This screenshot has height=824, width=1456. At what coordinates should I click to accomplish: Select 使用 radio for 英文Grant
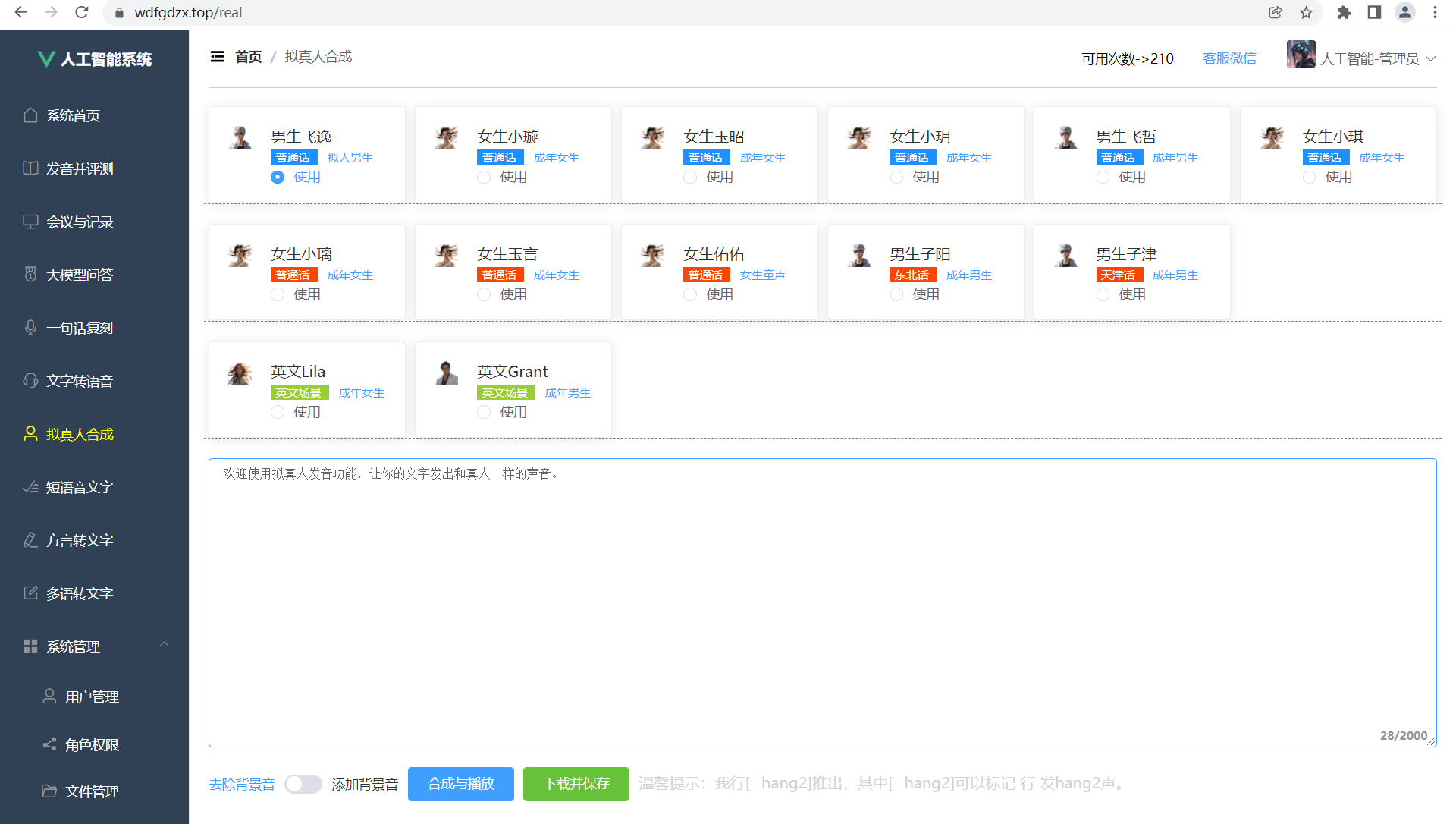pyautogui.click(x=484, y=412)
